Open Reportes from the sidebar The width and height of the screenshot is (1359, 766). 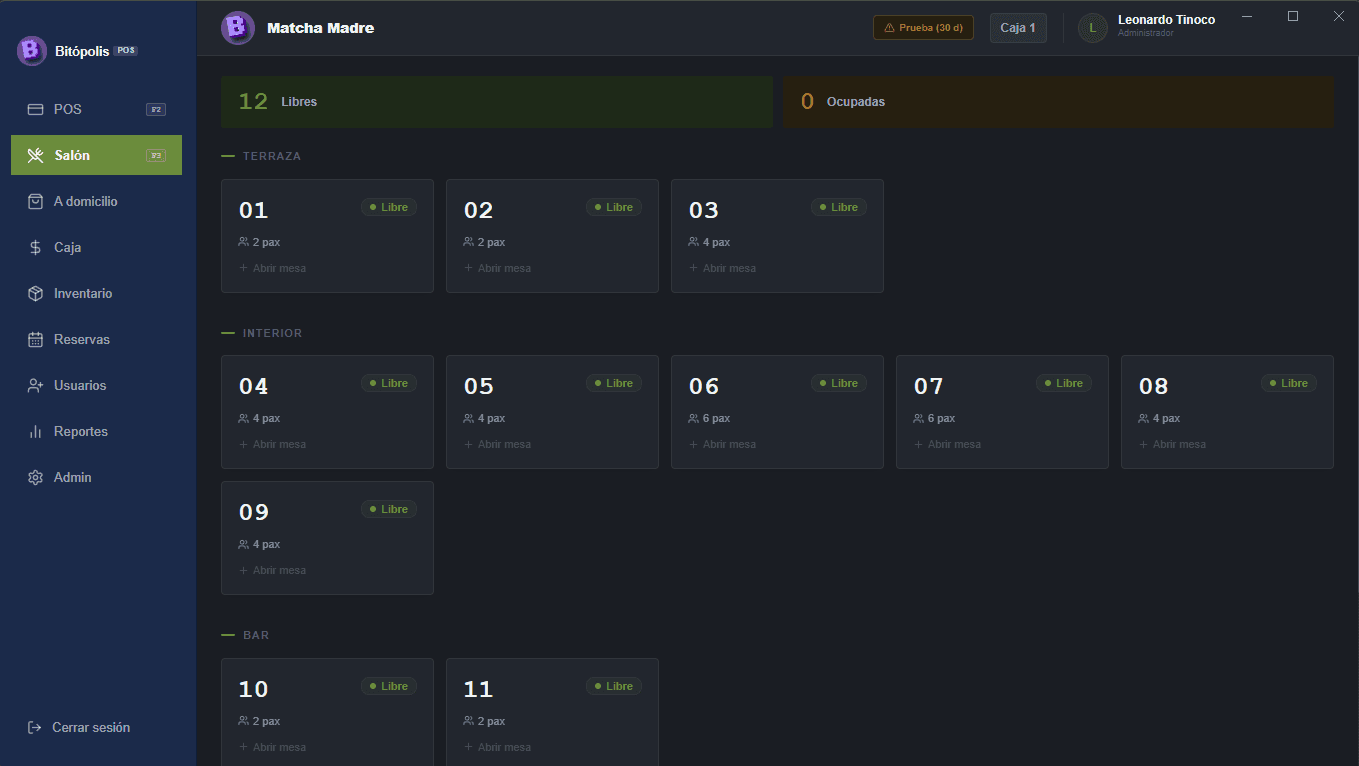point(97,431)
